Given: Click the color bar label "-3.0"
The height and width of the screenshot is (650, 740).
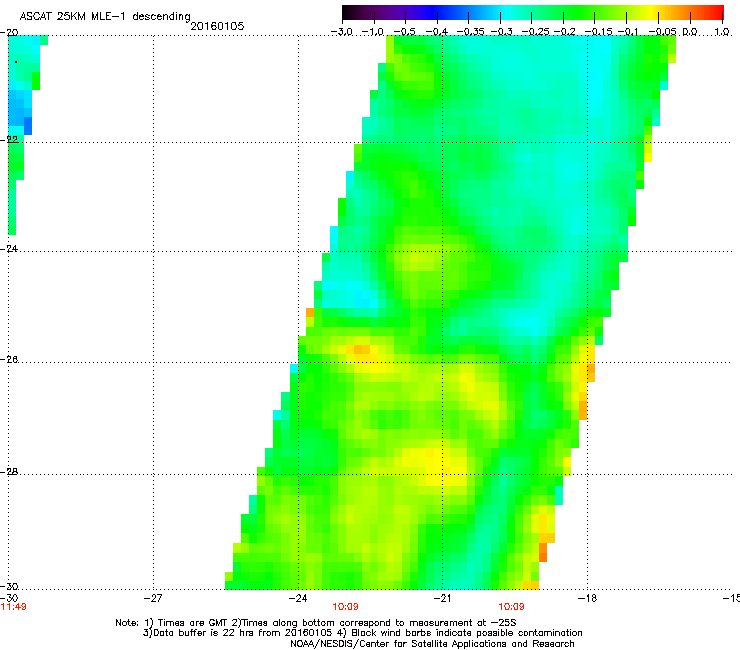Looking at the screenshot, I should 341,32.
